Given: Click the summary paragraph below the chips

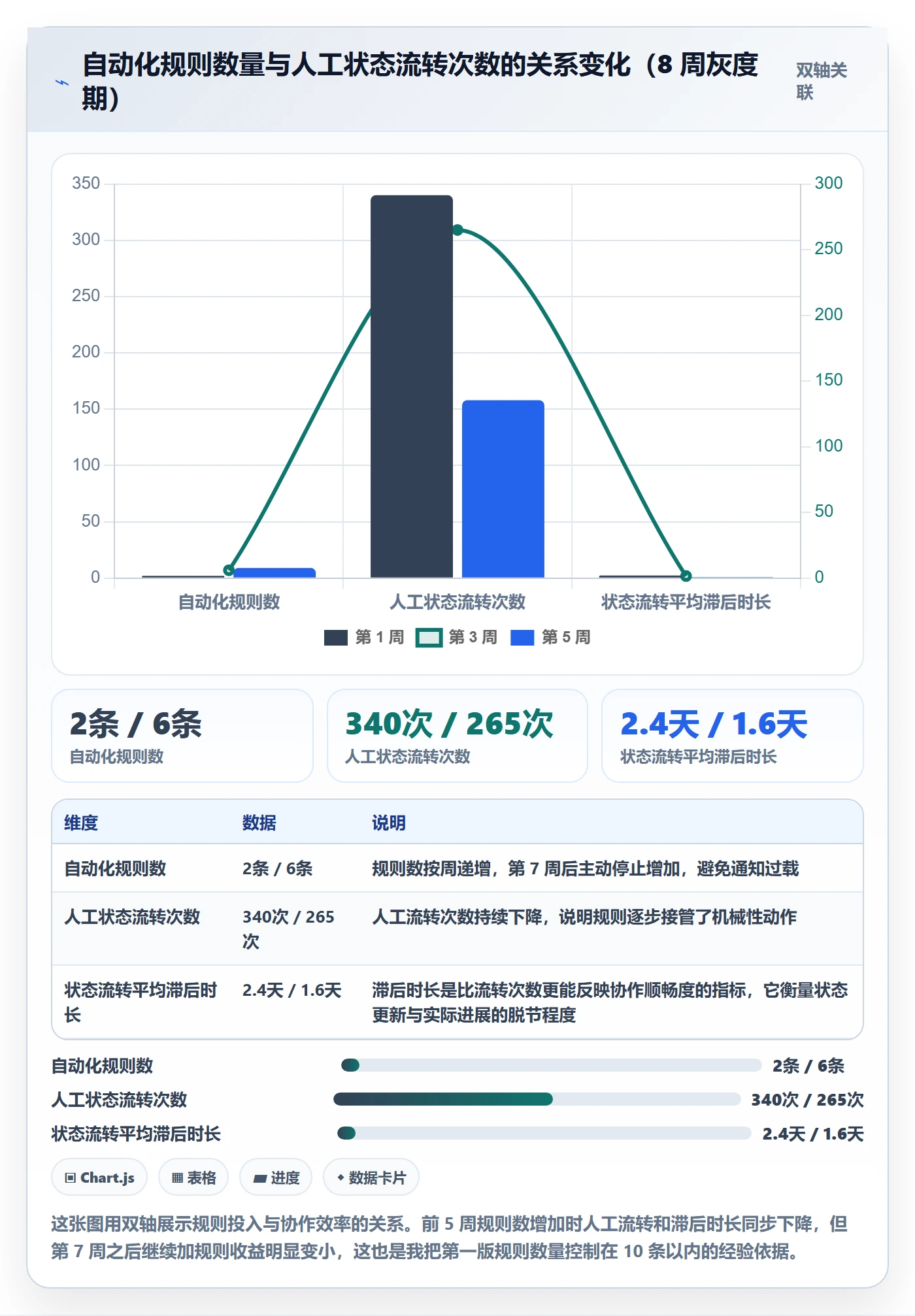Looking at the screenshot, I should [x=450, y=1237].
